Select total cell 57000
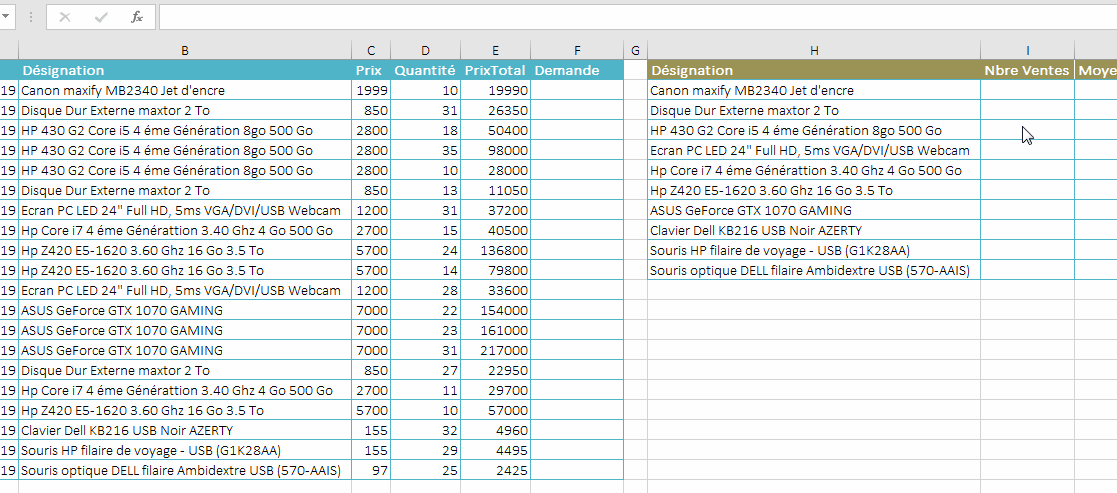1117x493 pixels. click(x=495, y=410)
